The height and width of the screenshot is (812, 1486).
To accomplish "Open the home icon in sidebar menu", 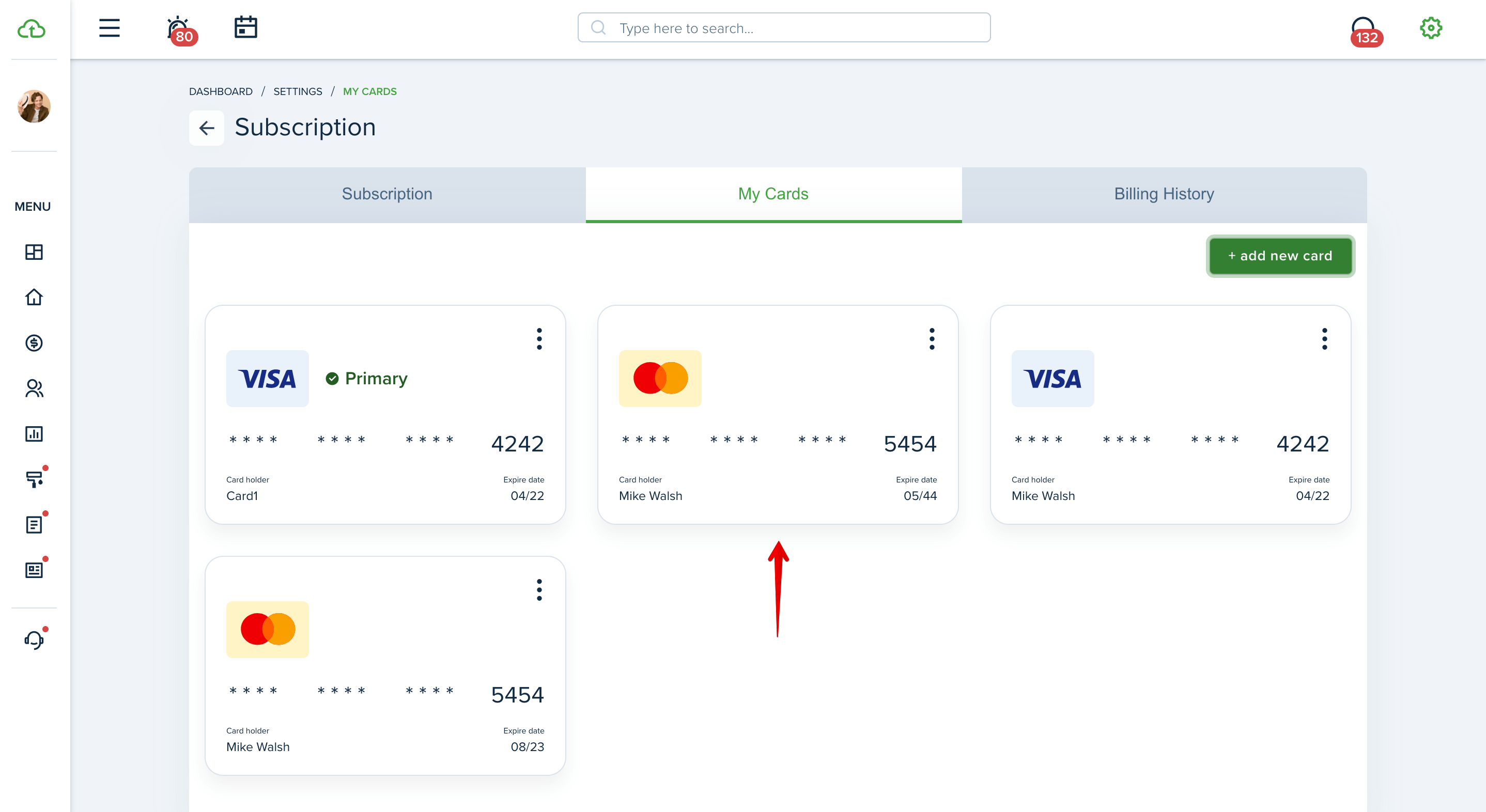I will 34,297.
